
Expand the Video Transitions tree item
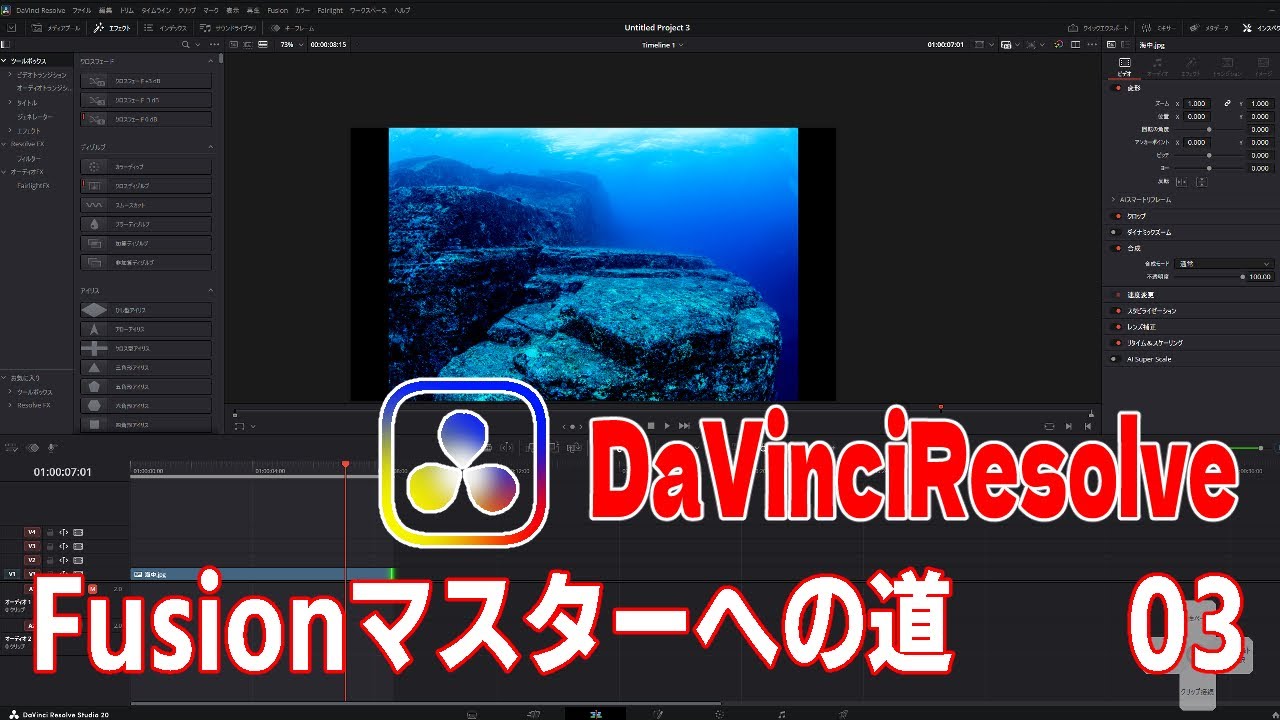point(10,75)
